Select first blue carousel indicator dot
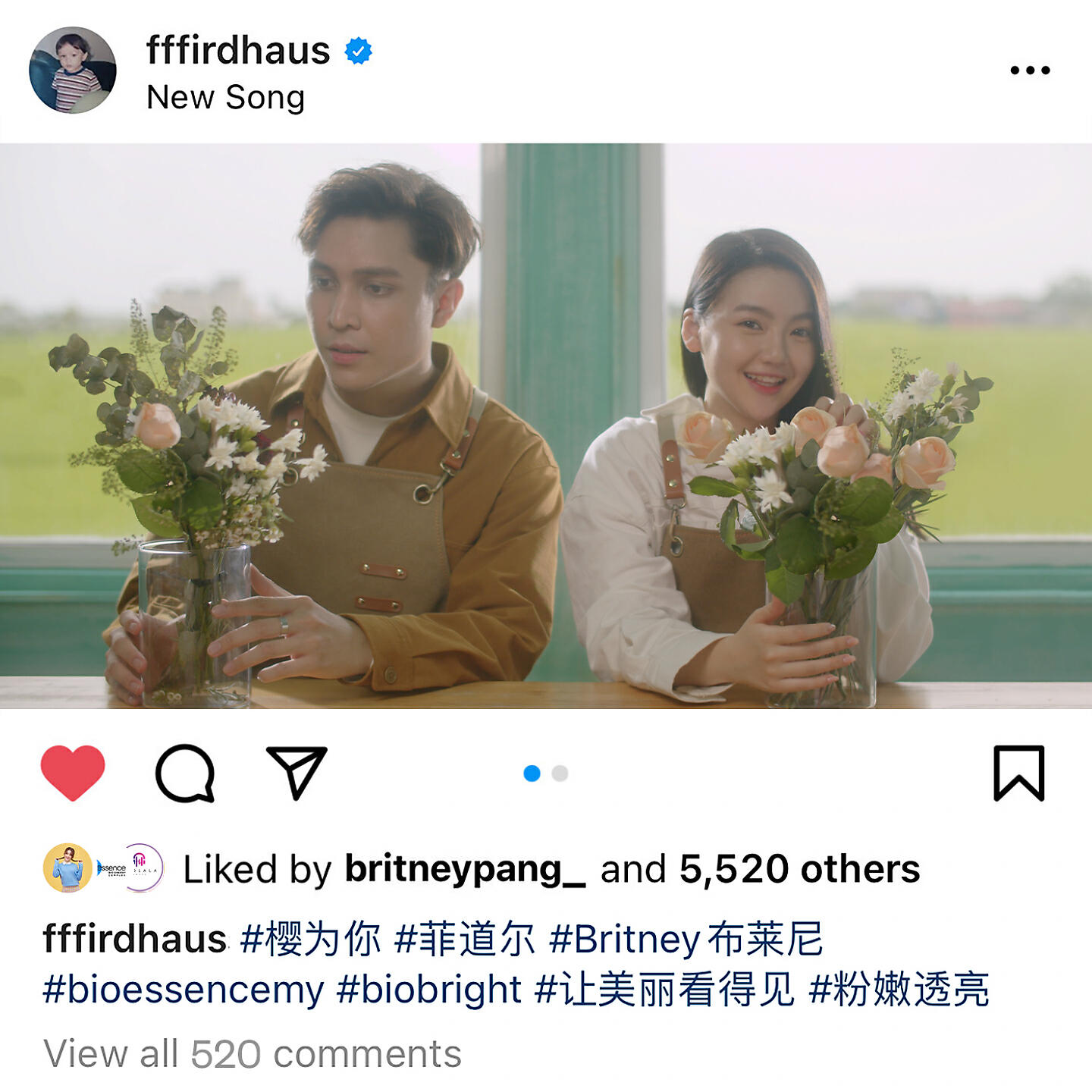Screen dimensions: 1092x1092 (532, 773)
